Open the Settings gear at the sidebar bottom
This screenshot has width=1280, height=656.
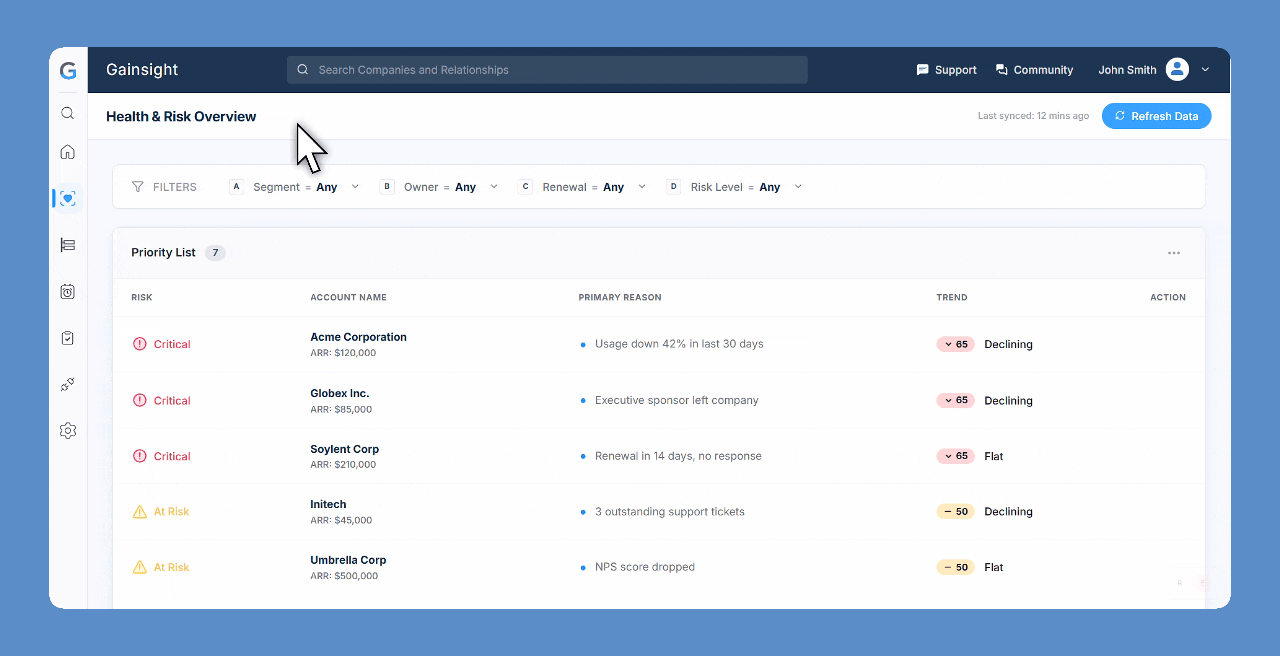67,430
